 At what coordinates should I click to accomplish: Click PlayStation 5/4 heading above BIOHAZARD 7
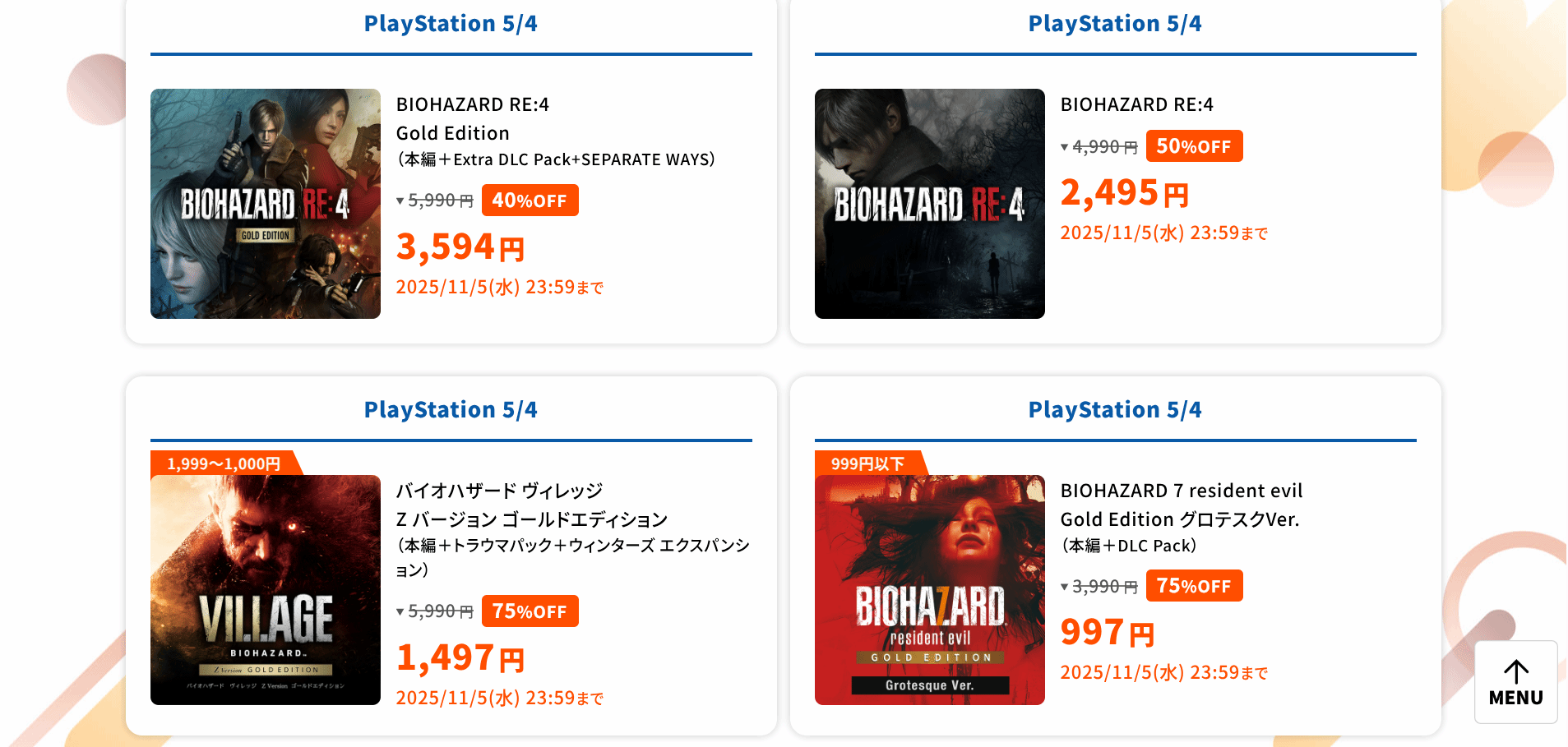point(1115,409)
